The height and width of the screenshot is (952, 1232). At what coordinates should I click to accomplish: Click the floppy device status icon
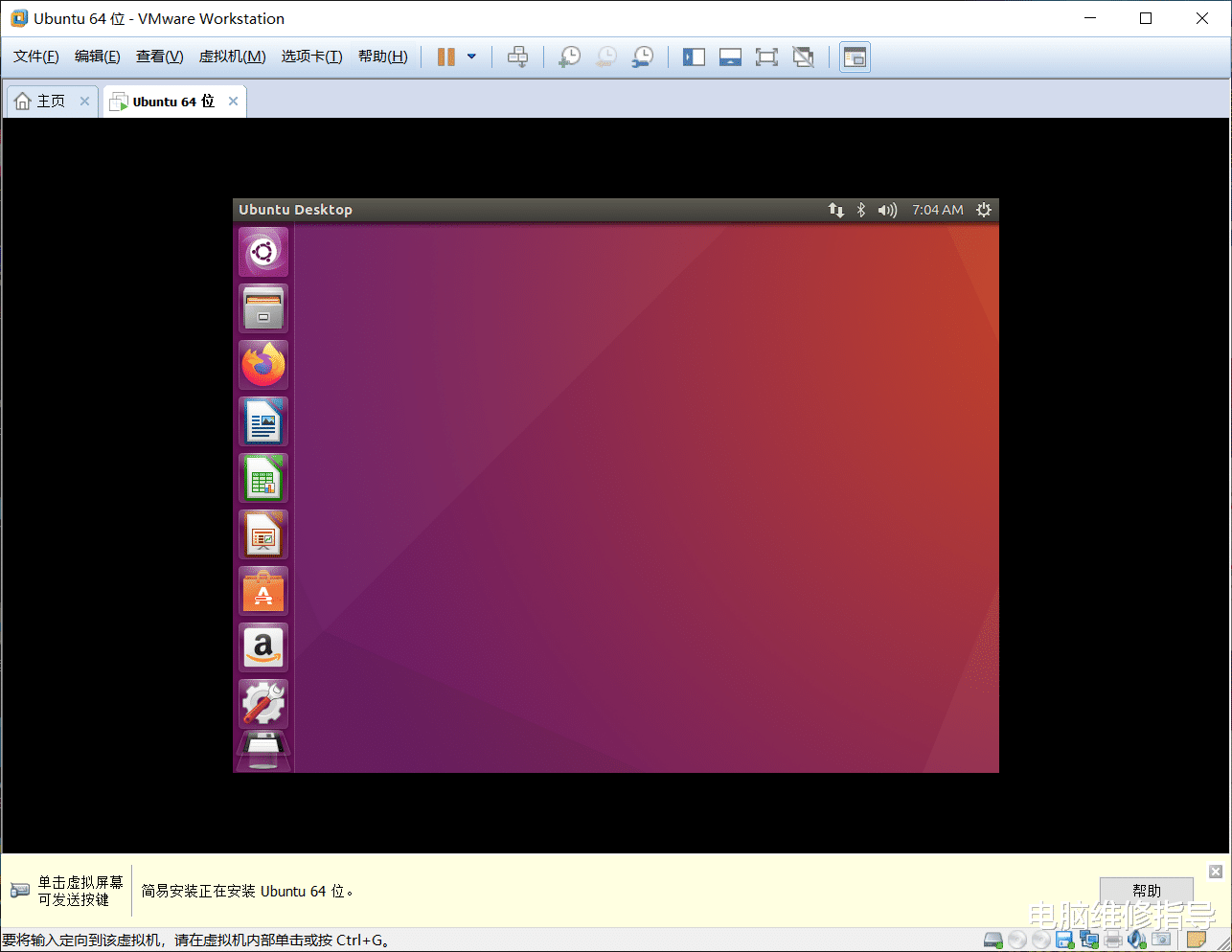[x=1065, y=941]
